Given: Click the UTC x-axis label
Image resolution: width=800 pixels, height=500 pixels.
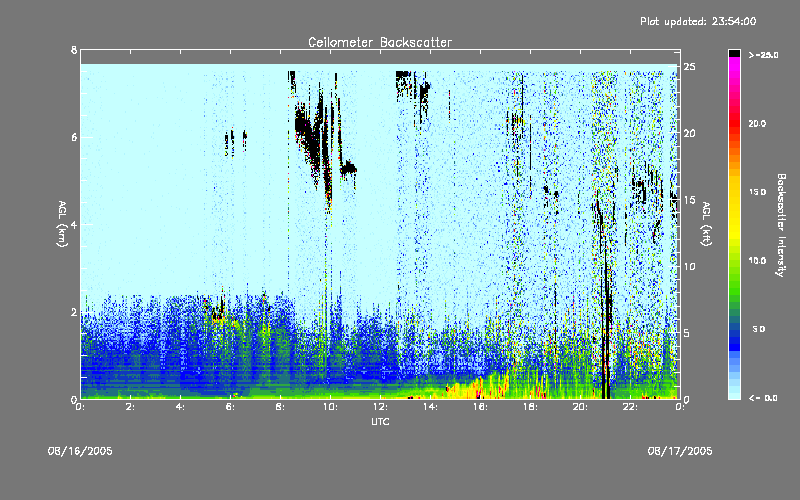Looking at the screenshot, I should coord(380,421).
